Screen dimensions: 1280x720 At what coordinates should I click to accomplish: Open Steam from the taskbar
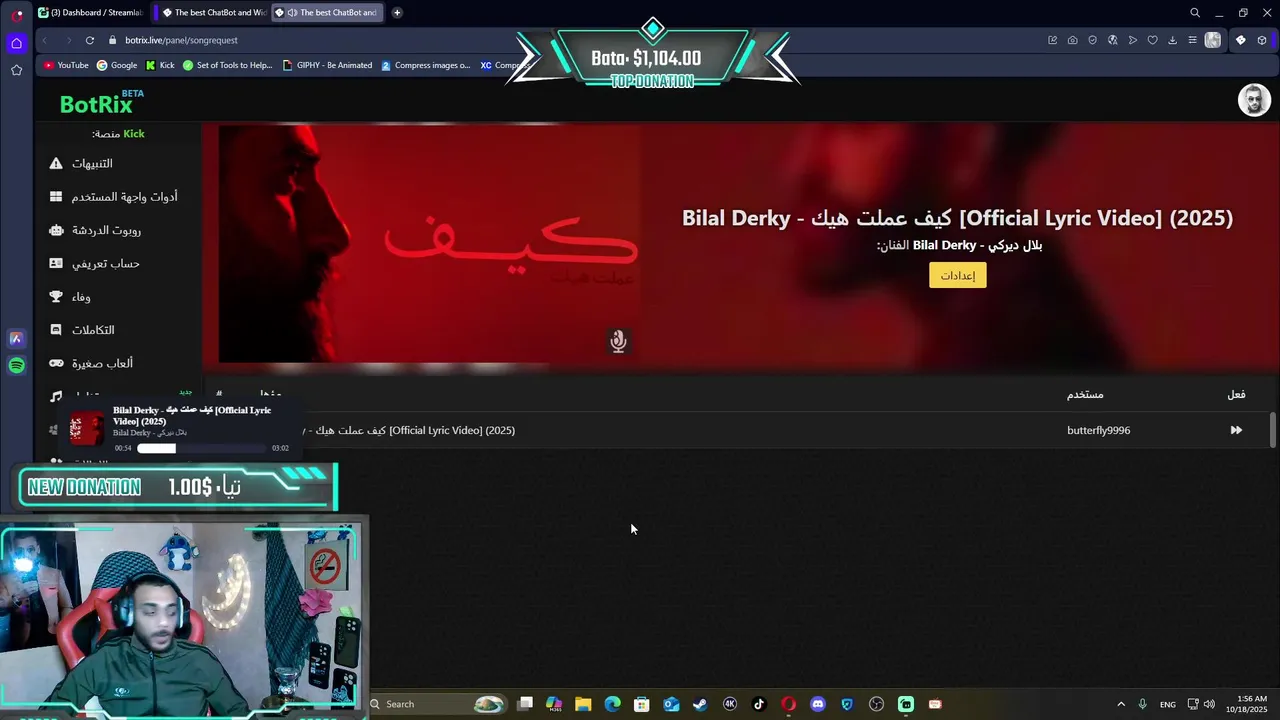point(700,704)
